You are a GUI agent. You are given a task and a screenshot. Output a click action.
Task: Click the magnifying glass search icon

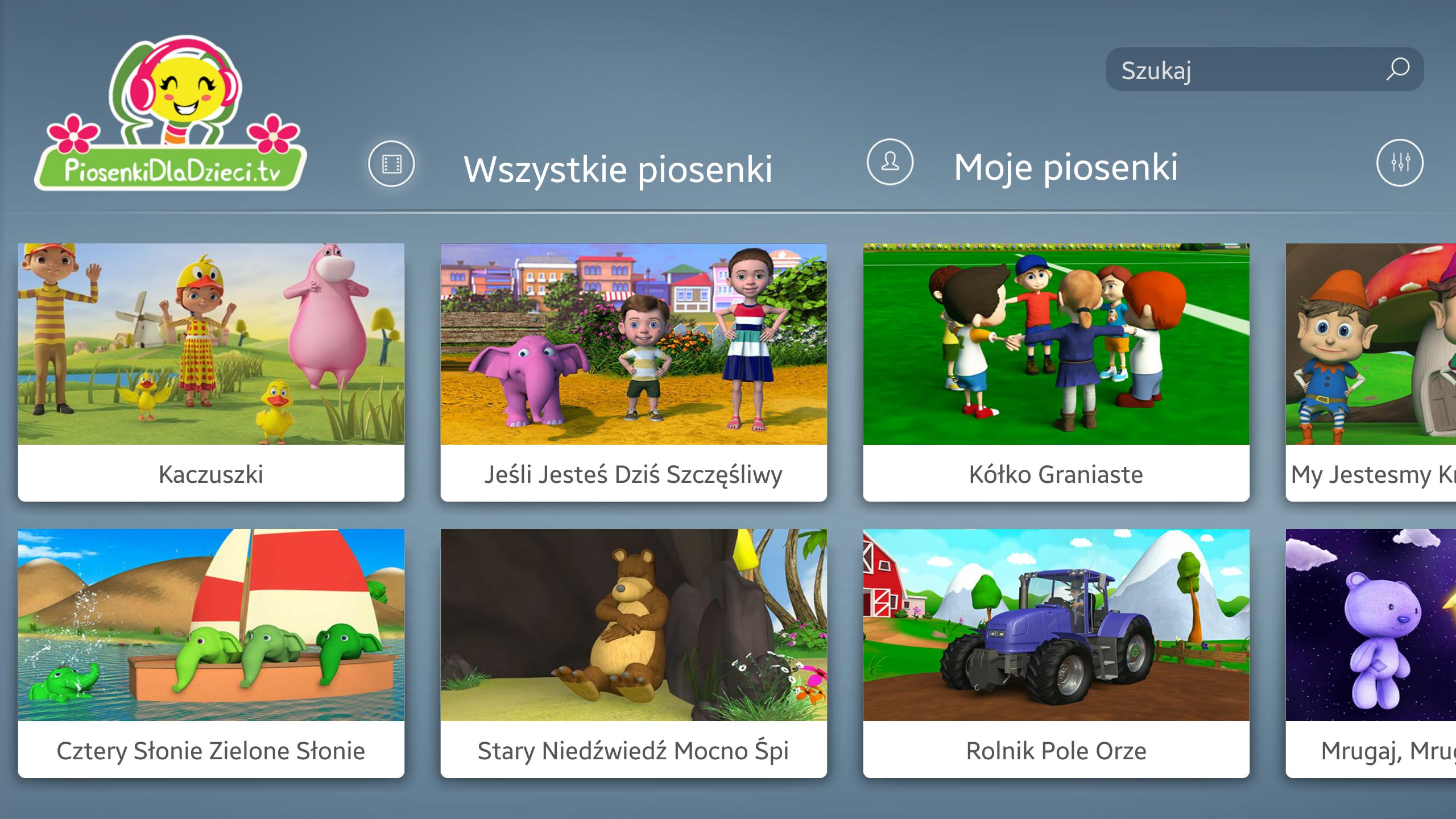[x=1397, y=69]
